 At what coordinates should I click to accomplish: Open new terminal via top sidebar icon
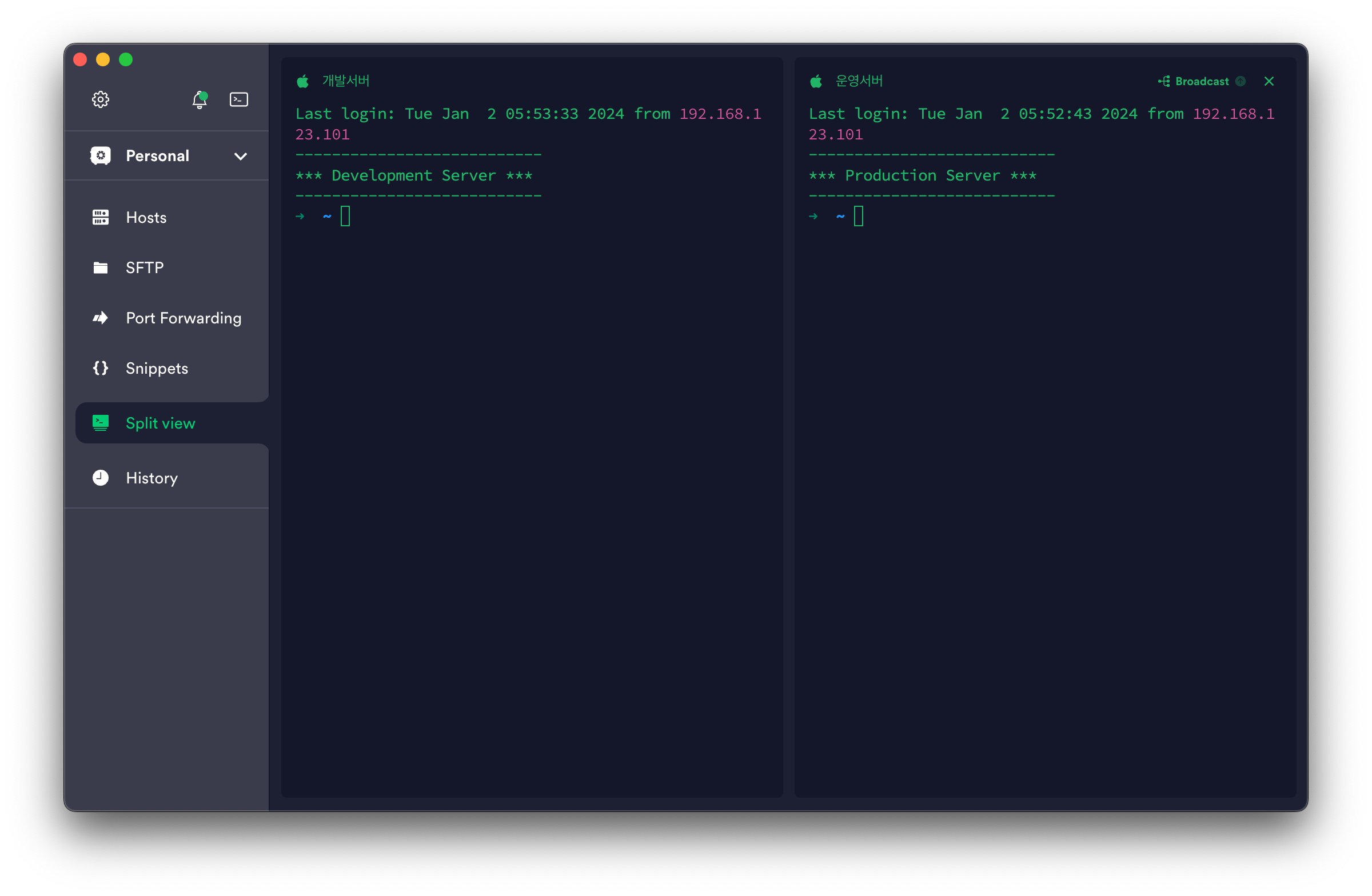(x=238, y=99)
